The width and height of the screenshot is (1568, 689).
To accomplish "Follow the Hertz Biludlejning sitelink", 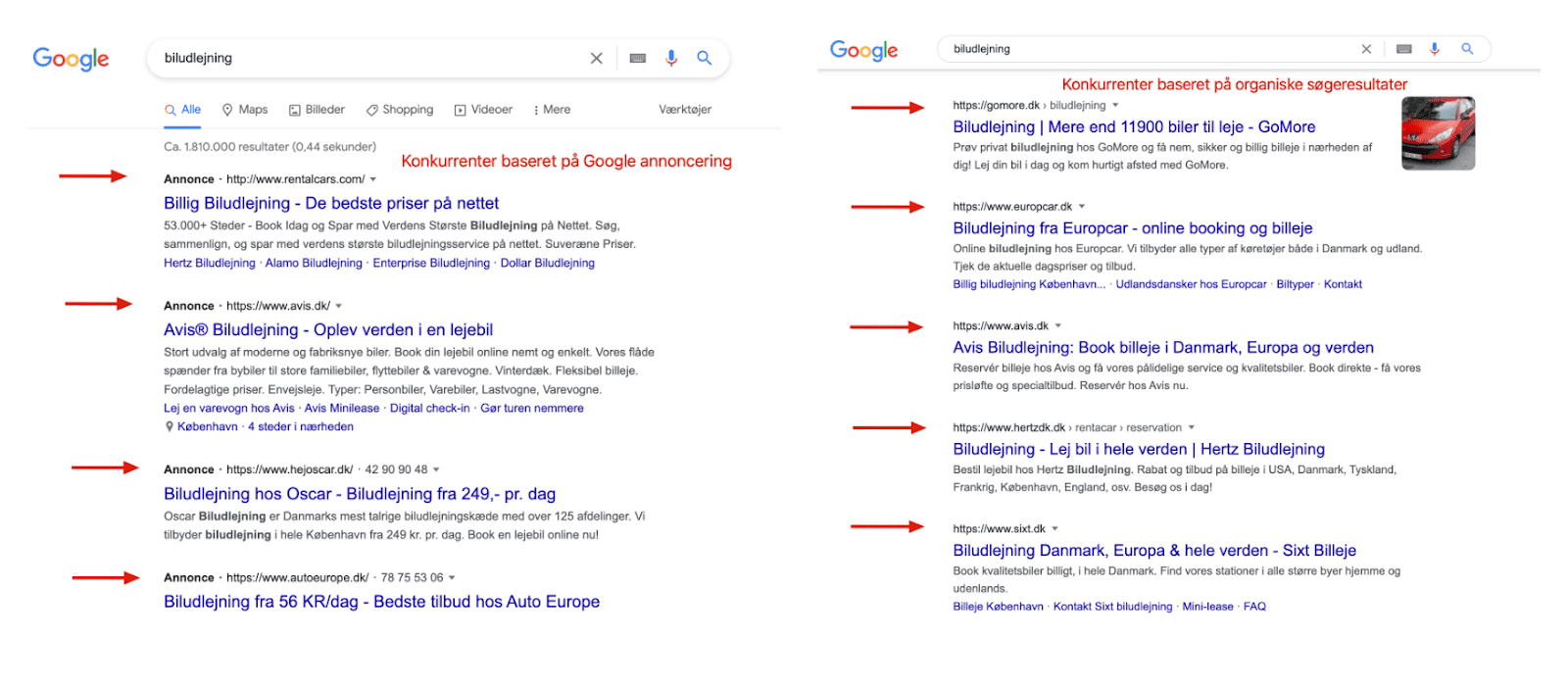I will 210,264.
